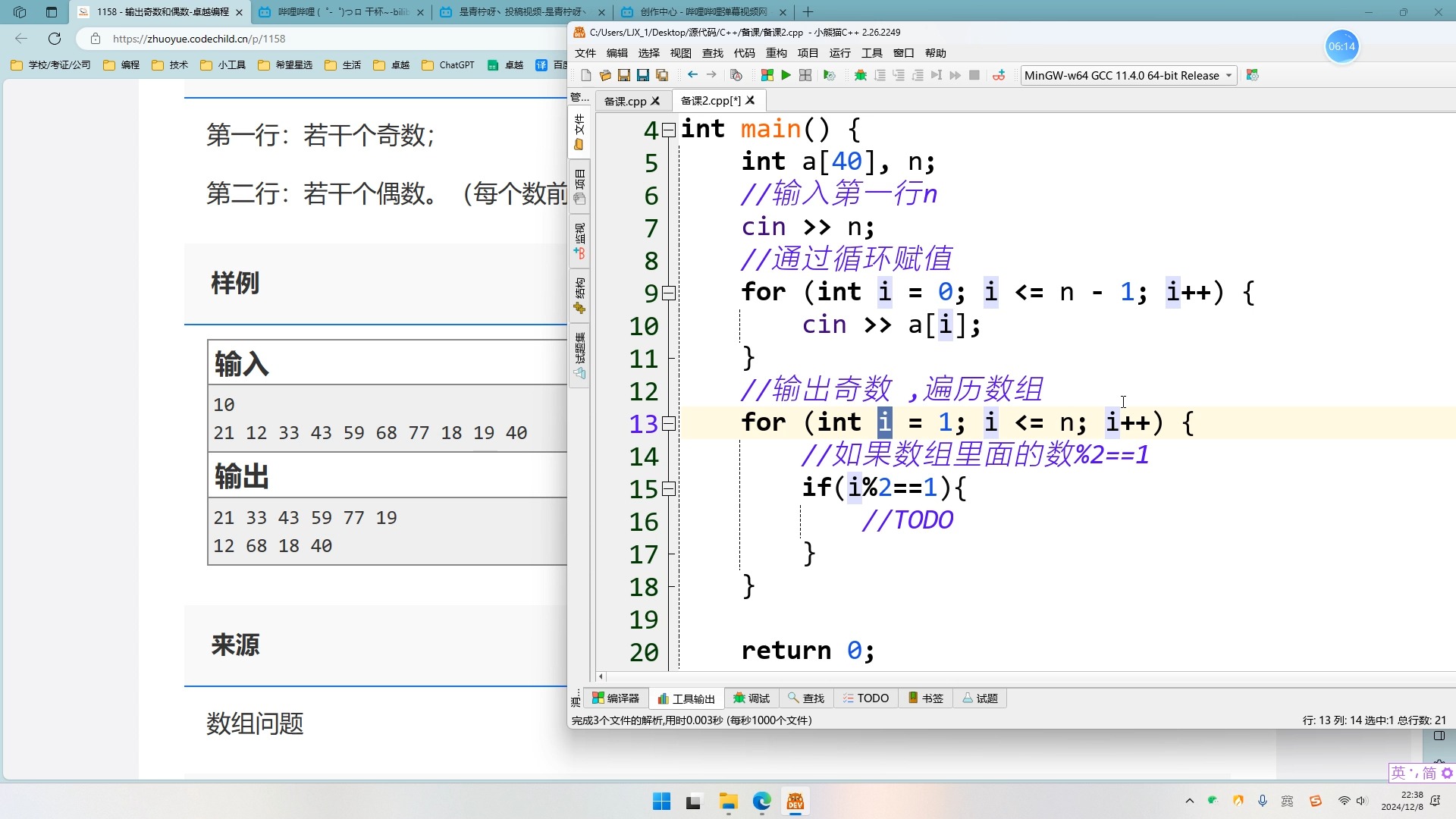Click debugger continue double-arrow icon
Image resolution: width=1456 pixels, height=819 pixels.
click(x=955, y=75)
